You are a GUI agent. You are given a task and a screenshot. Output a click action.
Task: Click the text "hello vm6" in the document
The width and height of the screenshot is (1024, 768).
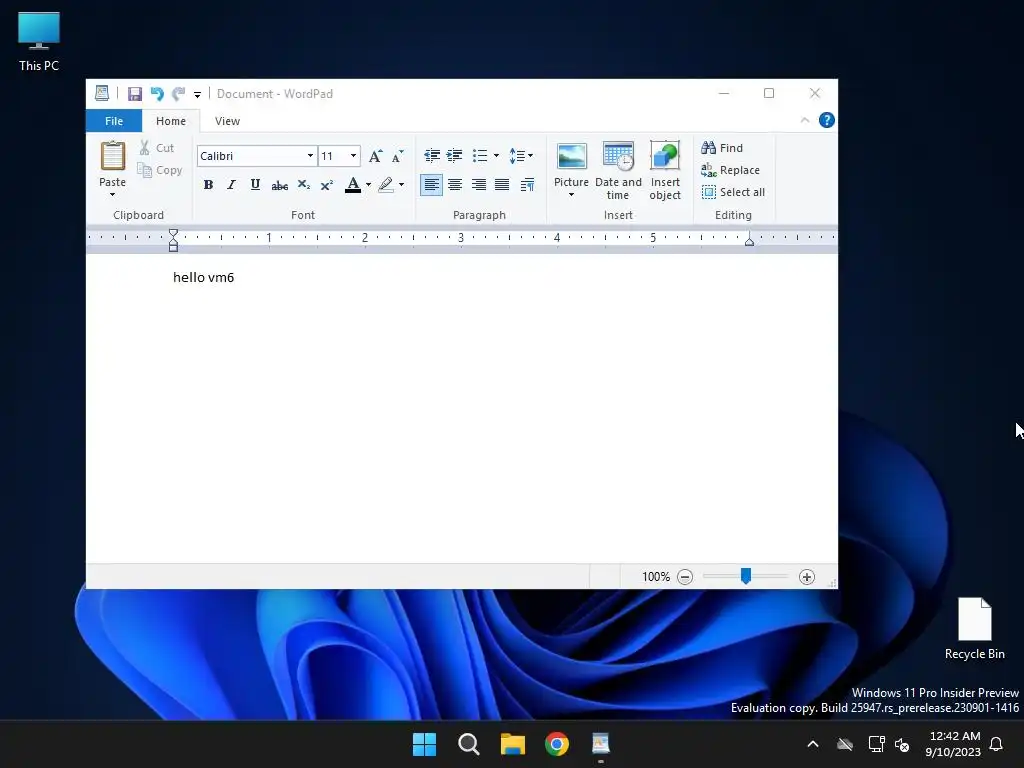click(x=203, y=278)
